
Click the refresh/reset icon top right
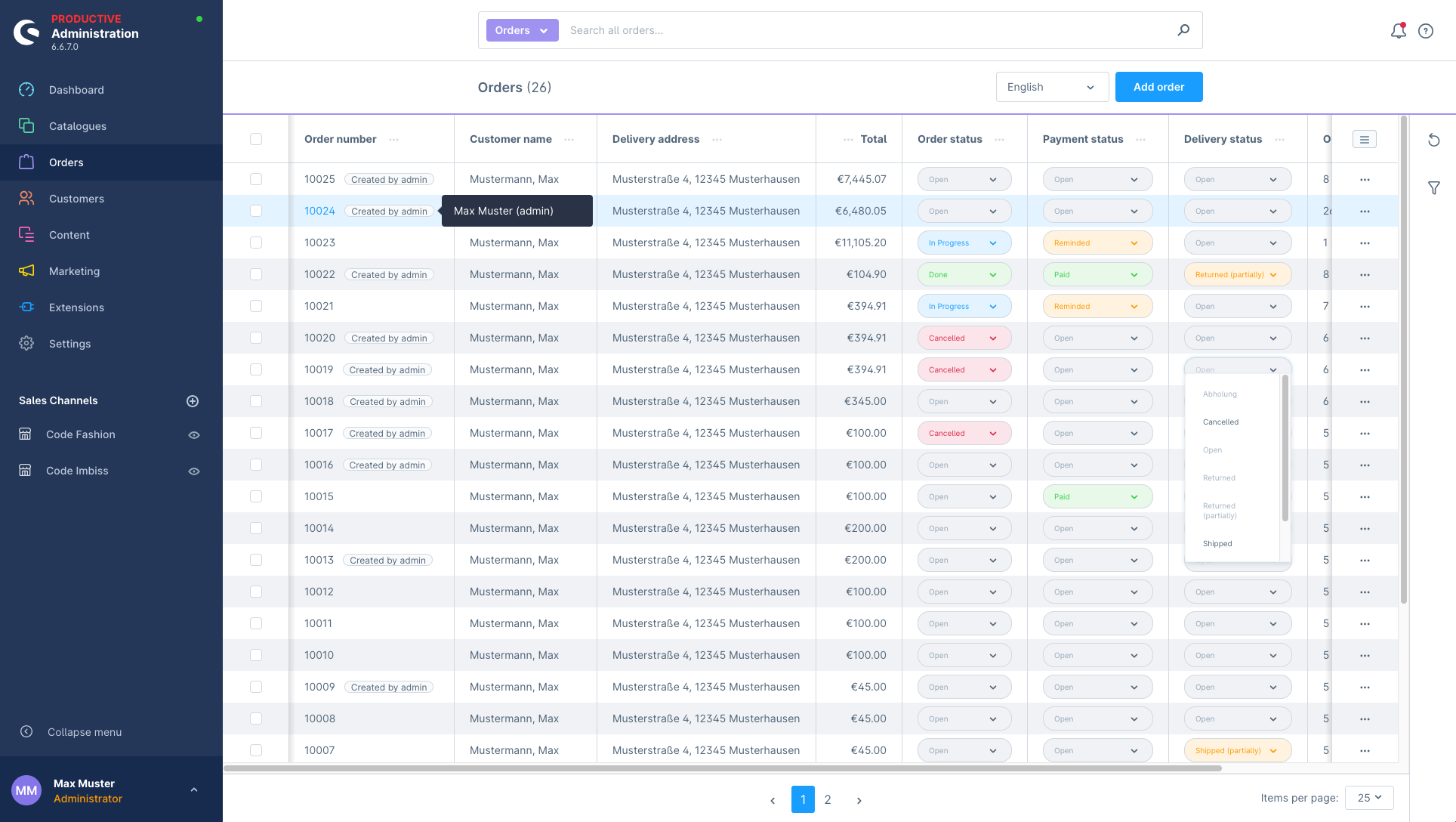(1434, 139)
